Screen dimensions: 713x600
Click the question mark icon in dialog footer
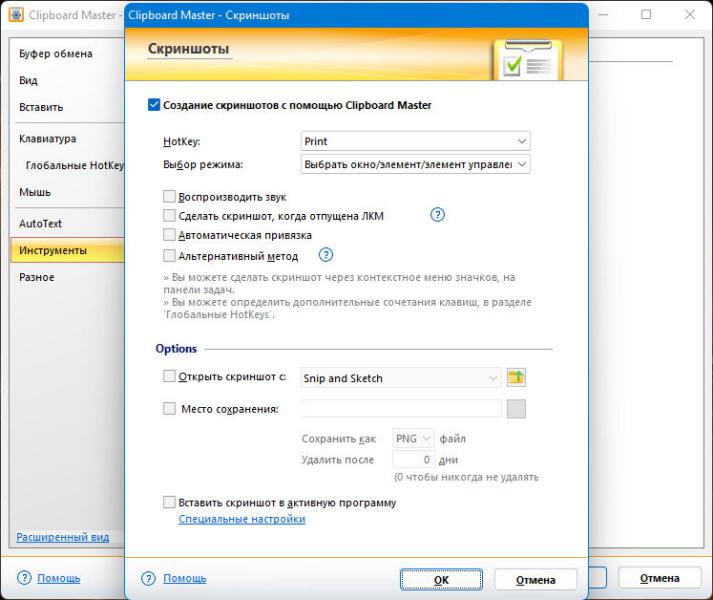[x=148, y=578]
